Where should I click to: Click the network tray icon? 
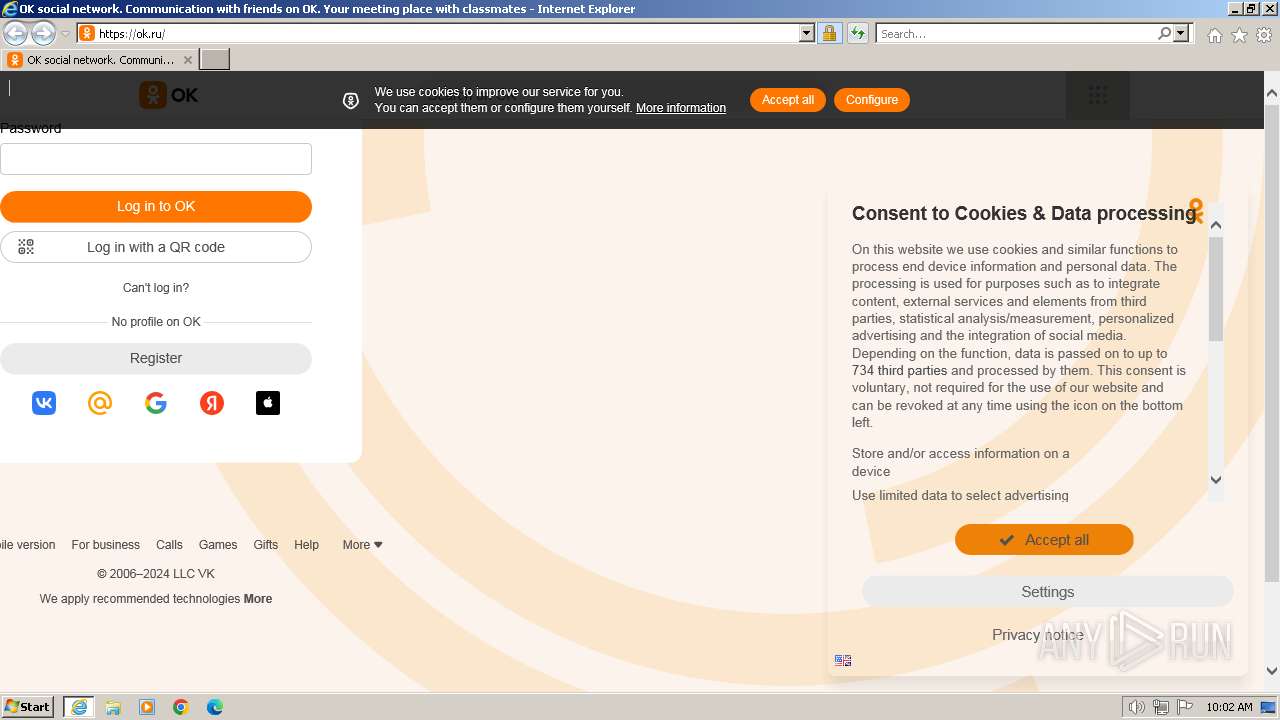(x=1161, y=707)
